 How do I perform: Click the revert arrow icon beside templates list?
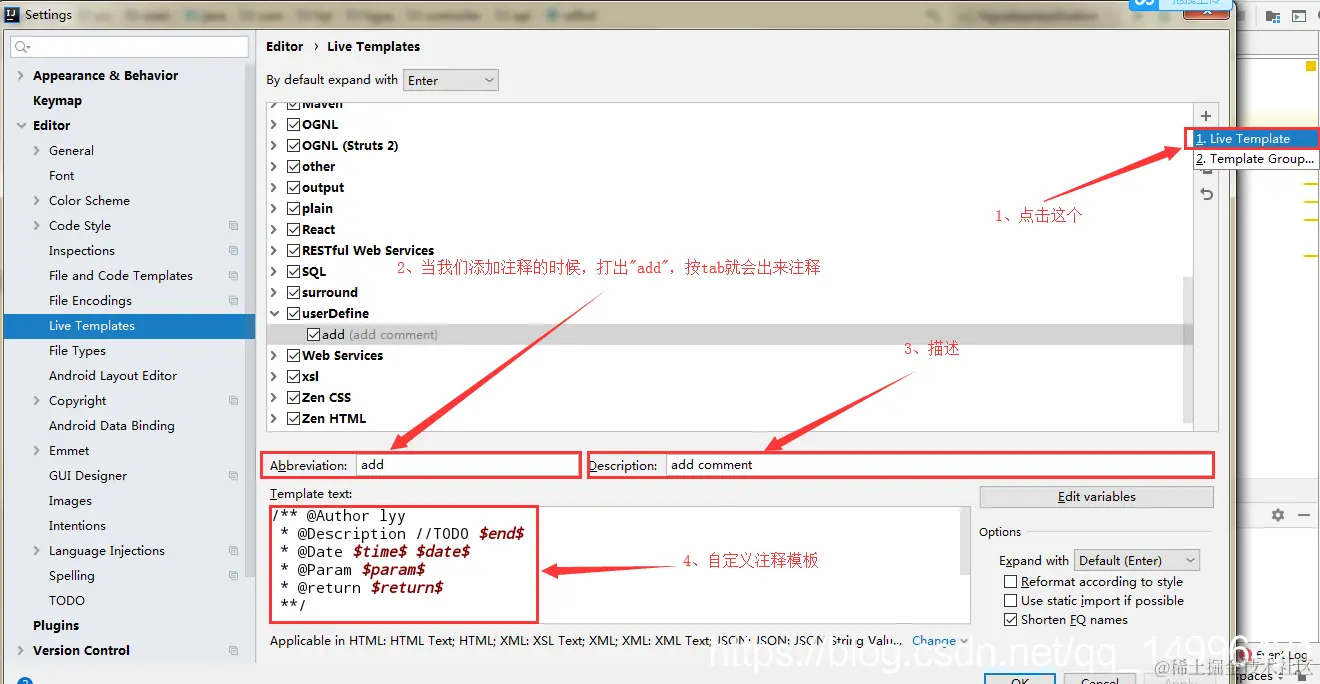click(1206, 194)
